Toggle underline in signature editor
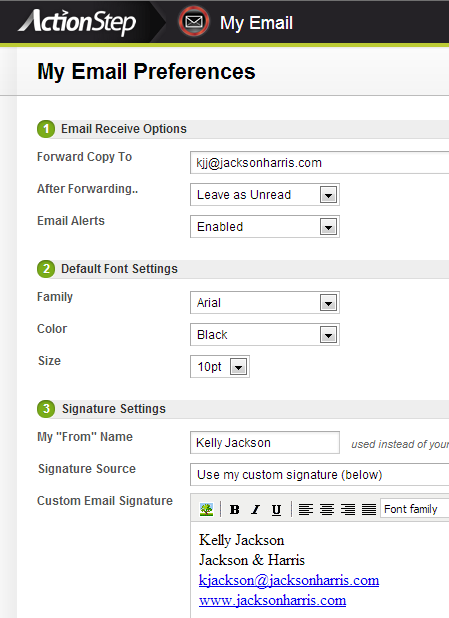The width and height of the screenshot is (449, 618). 276,510
